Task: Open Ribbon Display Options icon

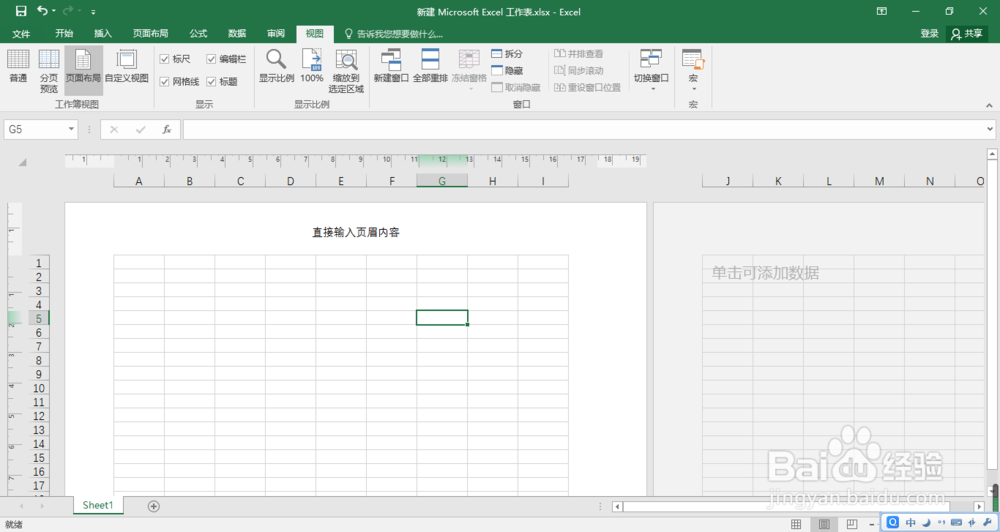Action: coord(882,11)
